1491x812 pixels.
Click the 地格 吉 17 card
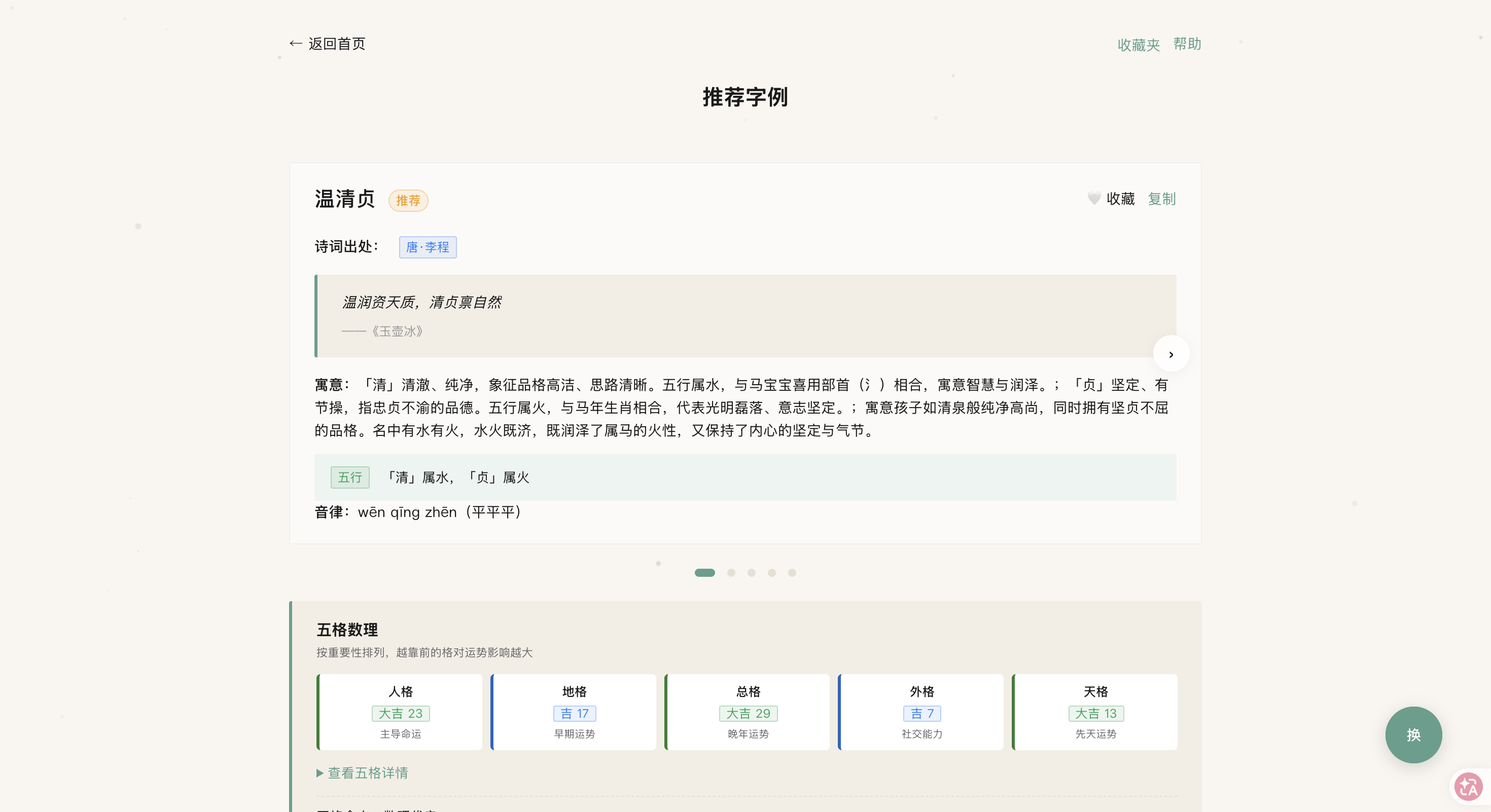pos(574,712)
